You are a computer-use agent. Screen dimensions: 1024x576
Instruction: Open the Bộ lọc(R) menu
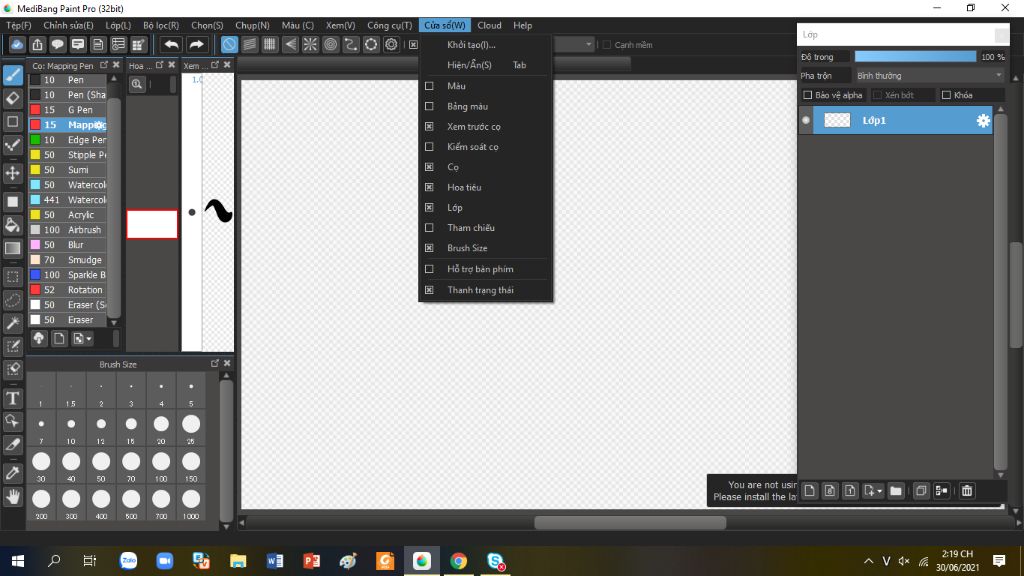pos(161,25)
